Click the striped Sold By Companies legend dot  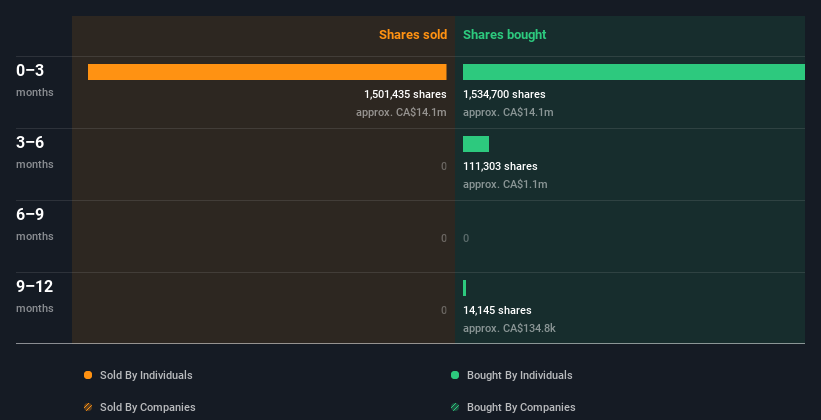pyautogui.click(x=88, y=407)
